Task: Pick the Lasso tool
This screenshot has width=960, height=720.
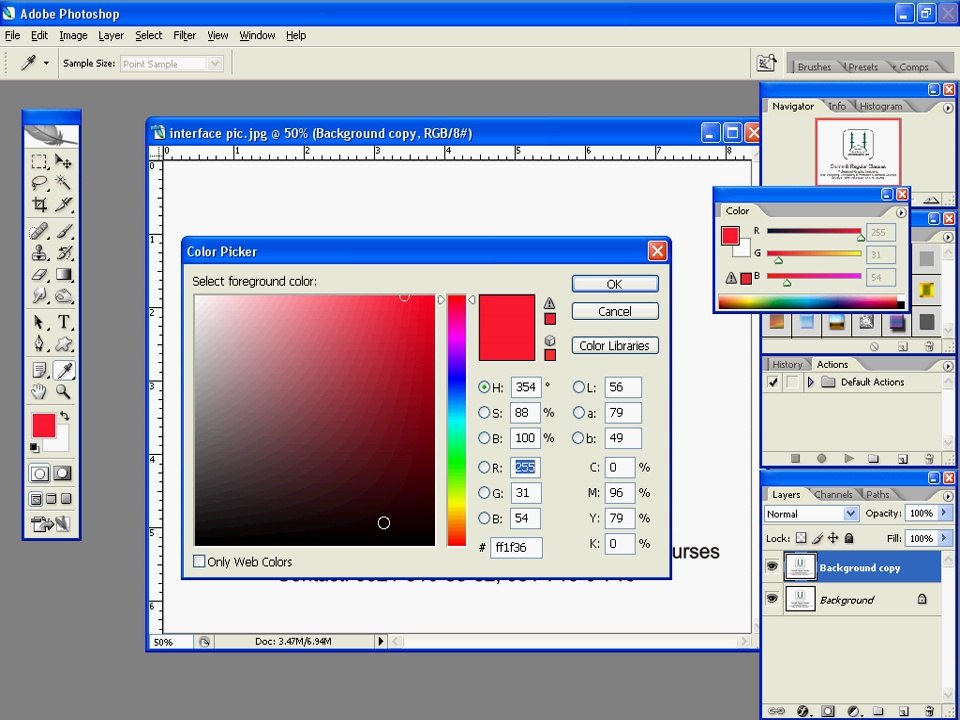Action: (x=39, y=182)
